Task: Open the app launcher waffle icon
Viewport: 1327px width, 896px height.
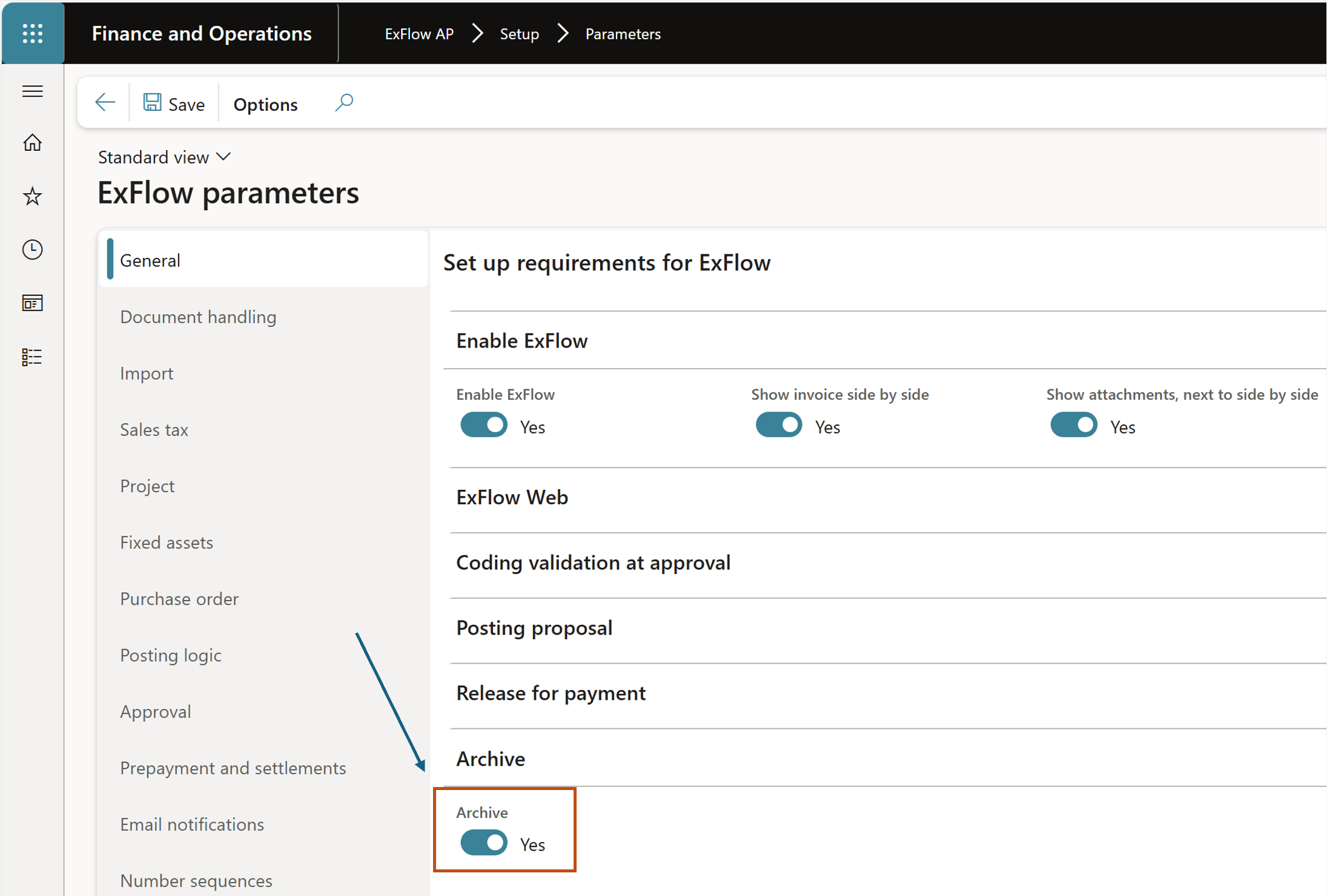Action: 33,33
